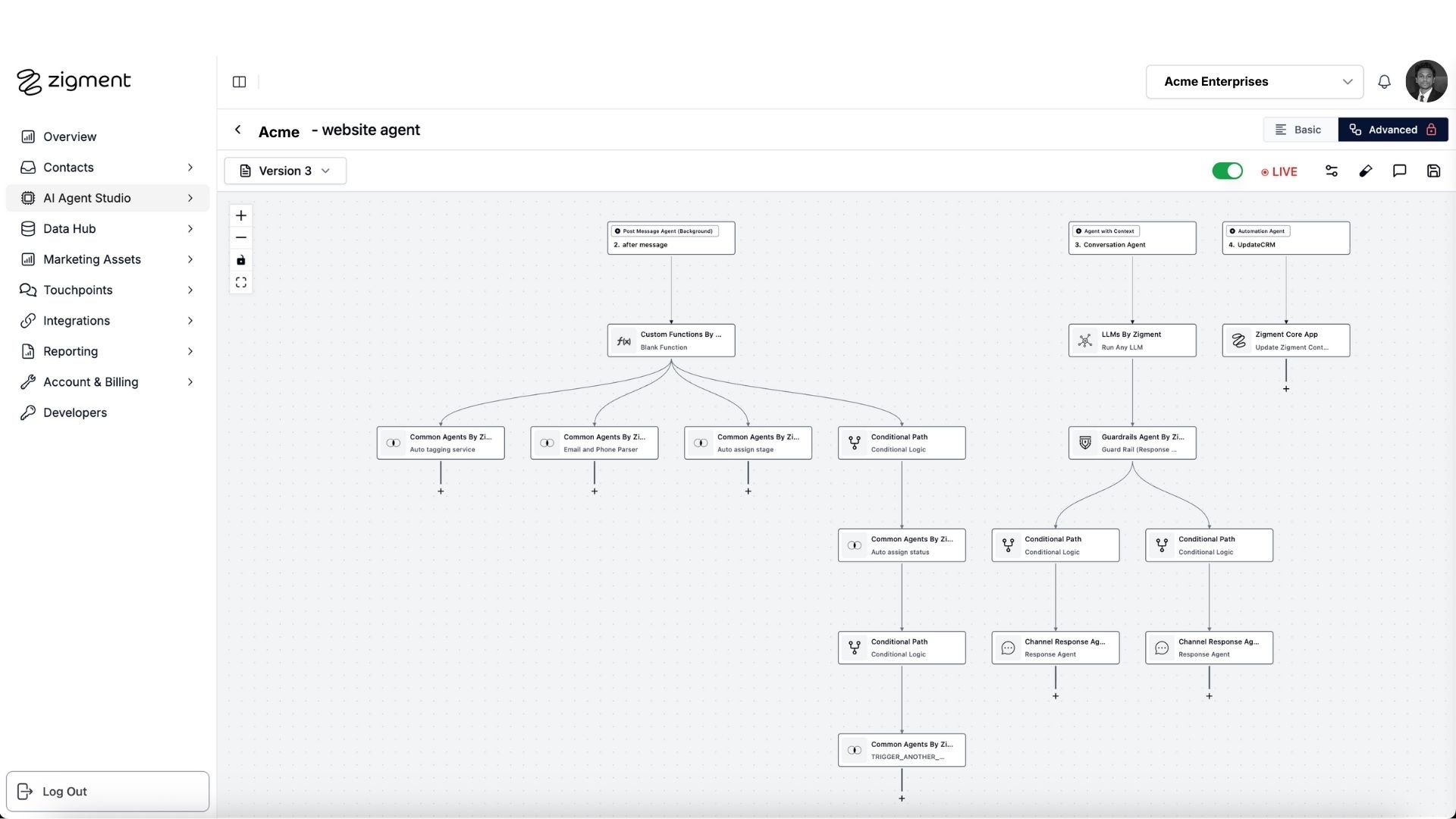Click the eraser/brush icon in toolbar
This screenshot has height=819, width=1456.
point(1365,171)
